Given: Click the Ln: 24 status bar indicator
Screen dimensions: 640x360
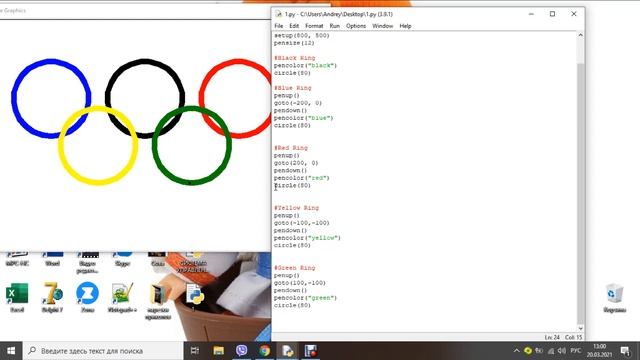Looking at the screenshot, I should [x=552, y=337].
